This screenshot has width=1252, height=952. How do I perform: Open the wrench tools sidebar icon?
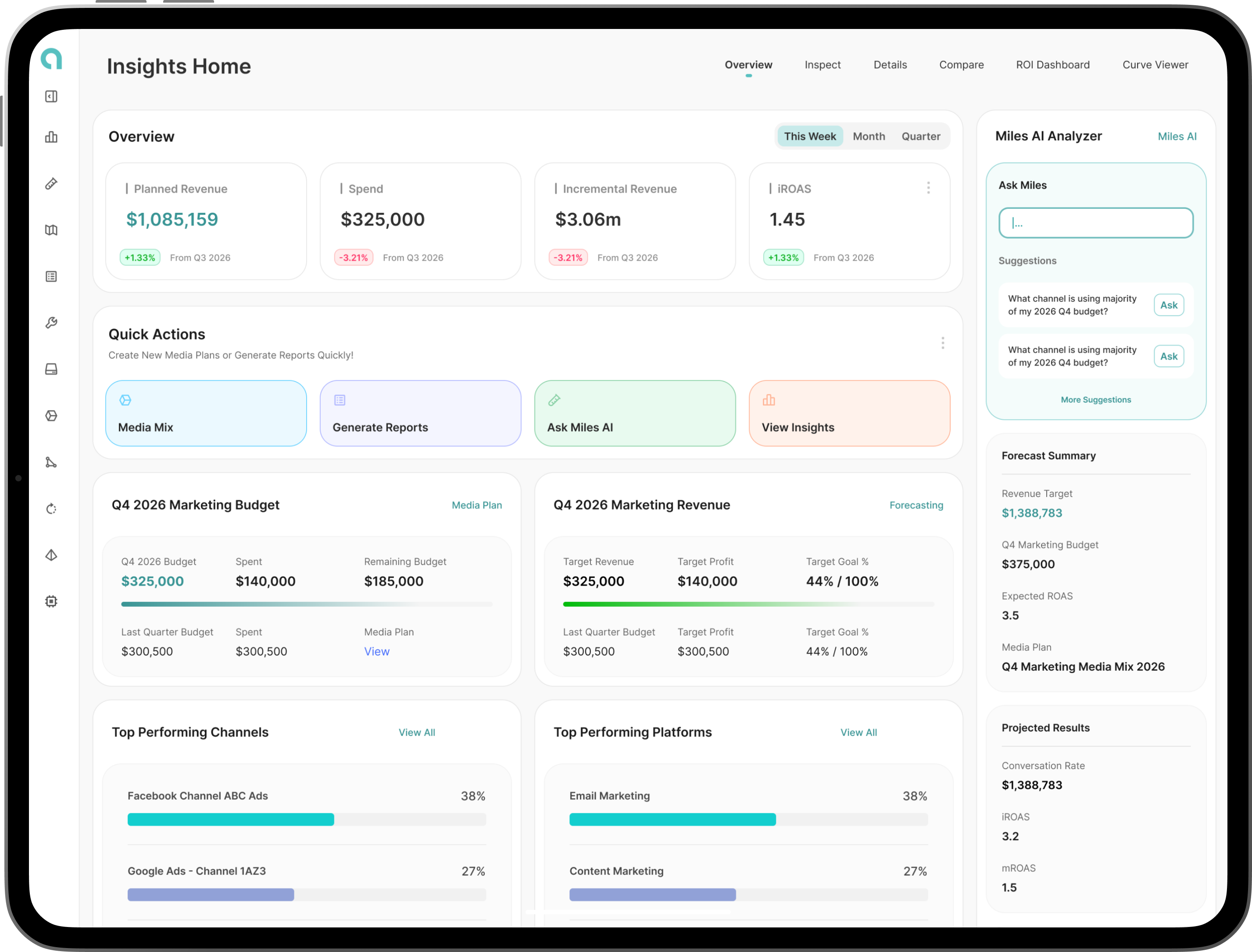(x=51, y=323)
